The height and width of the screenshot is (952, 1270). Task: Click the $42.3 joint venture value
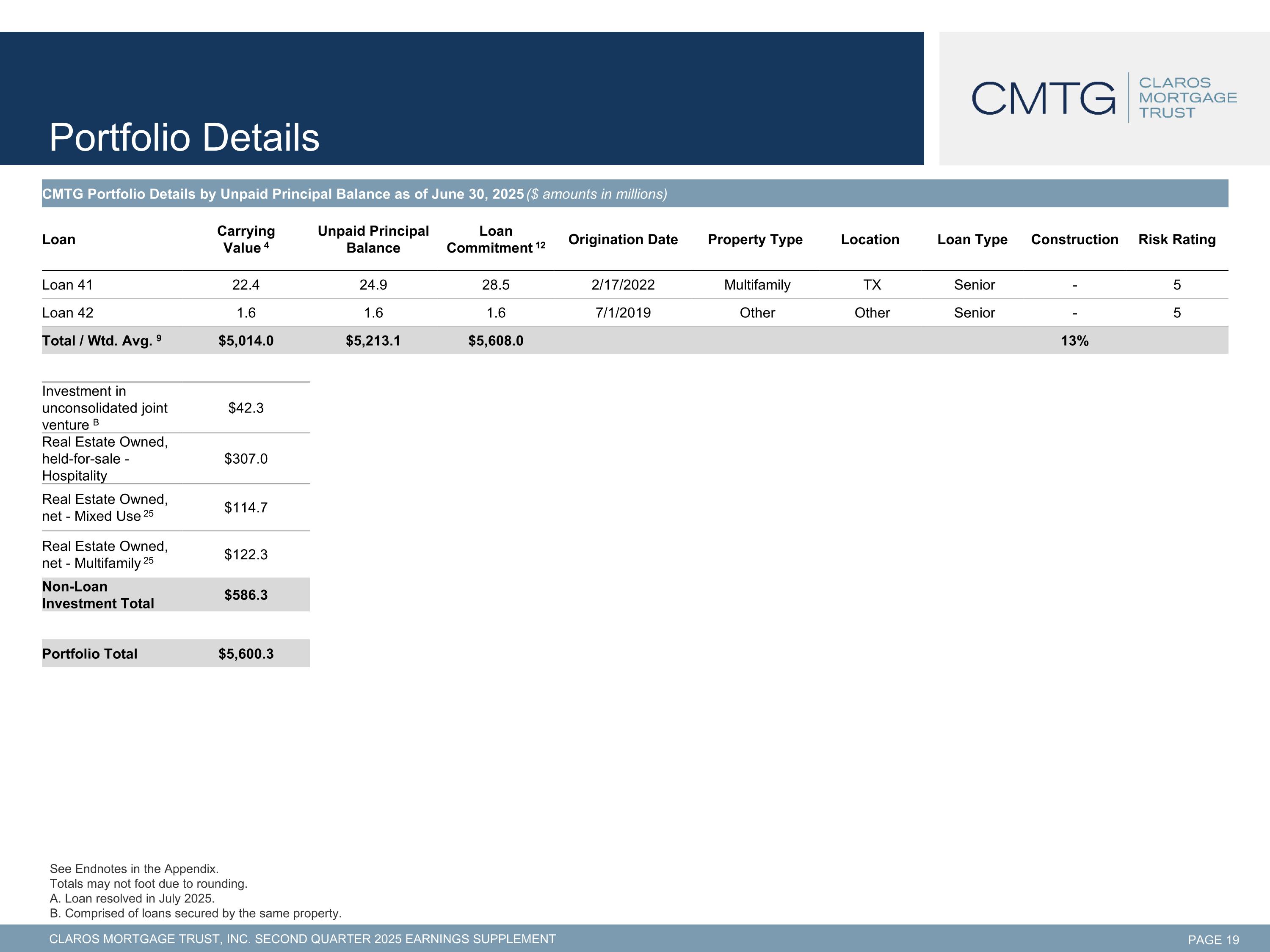coord(246,408)
